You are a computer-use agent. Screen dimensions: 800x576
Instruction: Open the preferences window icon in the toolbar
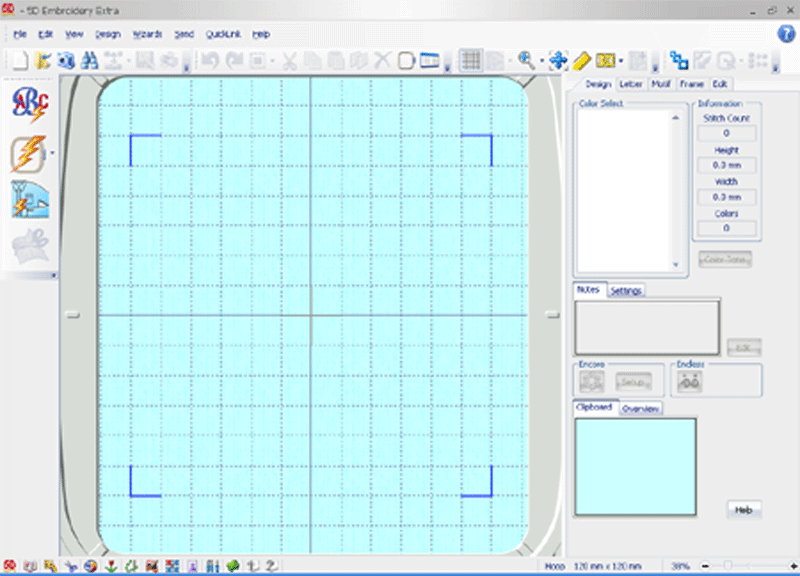point(430,61)
